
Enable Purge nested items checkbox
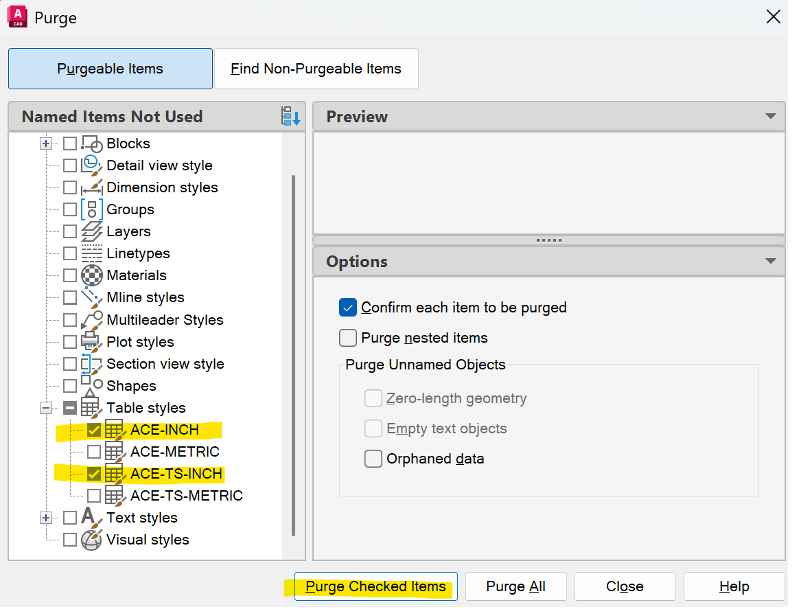pos(348,338)
